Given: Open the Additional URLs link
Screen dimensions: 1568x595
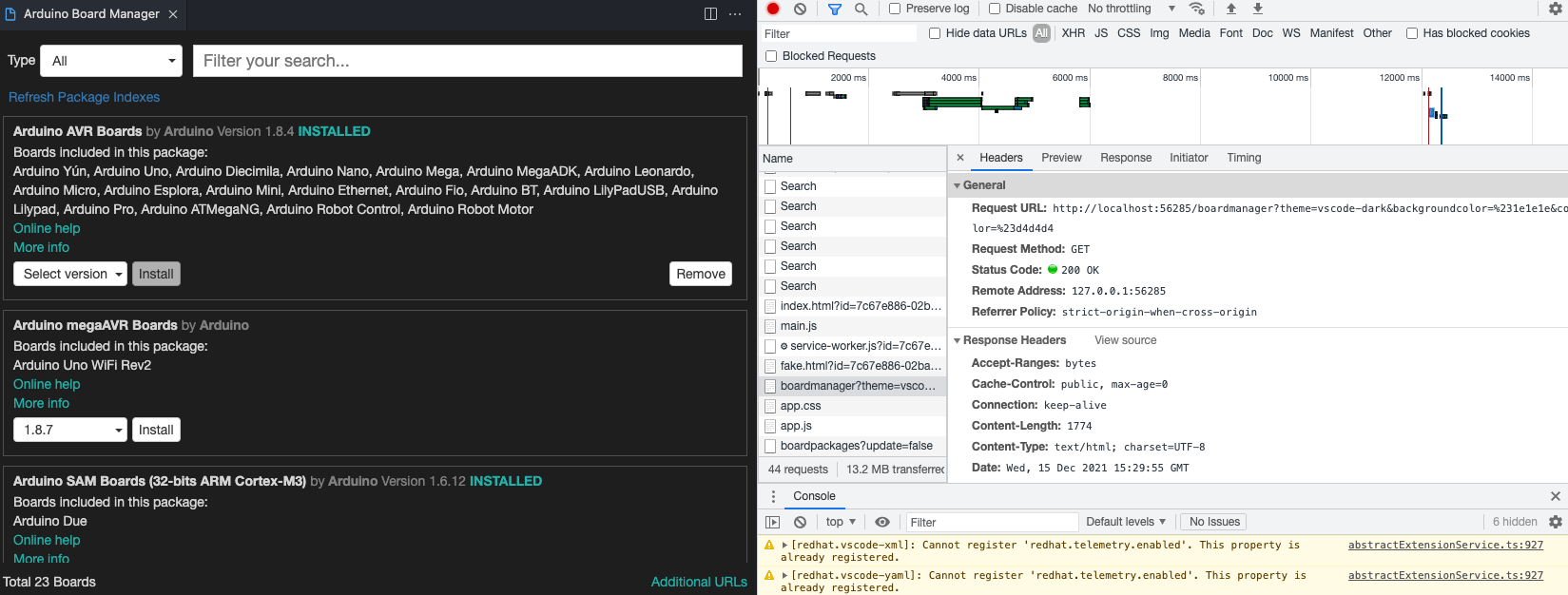Looking at the screenshot, I should point(699,582).
